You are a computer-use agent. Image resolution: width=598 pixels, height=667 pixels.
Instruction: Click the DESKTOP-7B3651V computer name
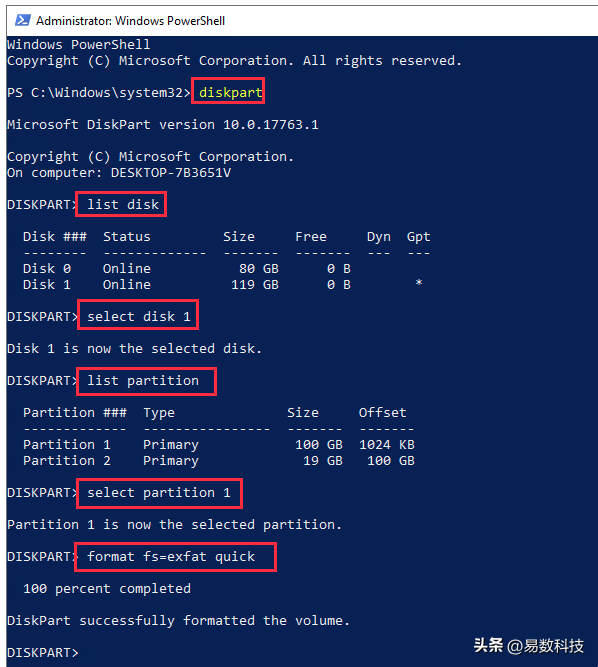pyautogui.click(x=171, y=173)
